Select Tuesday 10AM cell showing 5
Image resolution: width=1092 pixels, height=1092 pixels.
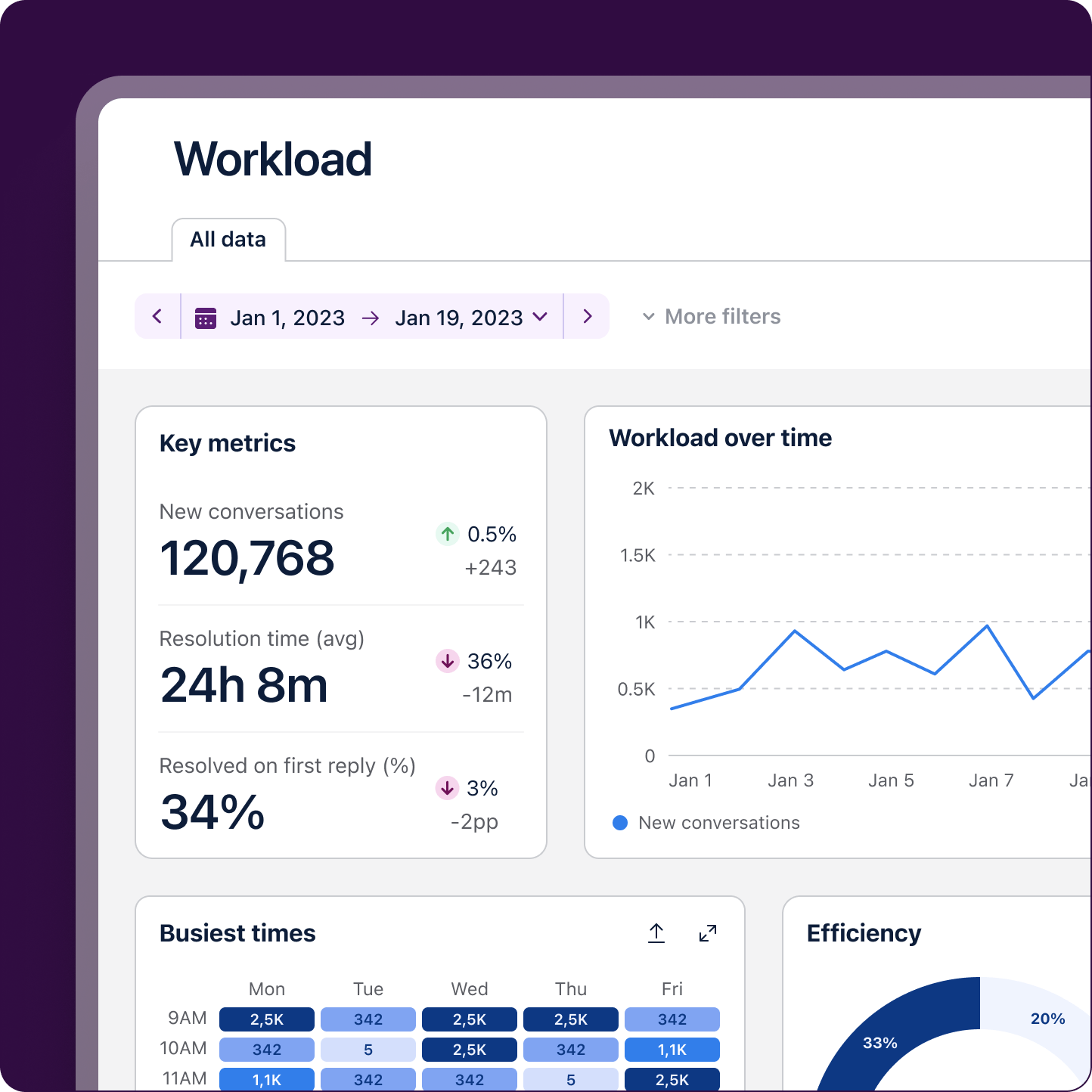coord(368,1050)
